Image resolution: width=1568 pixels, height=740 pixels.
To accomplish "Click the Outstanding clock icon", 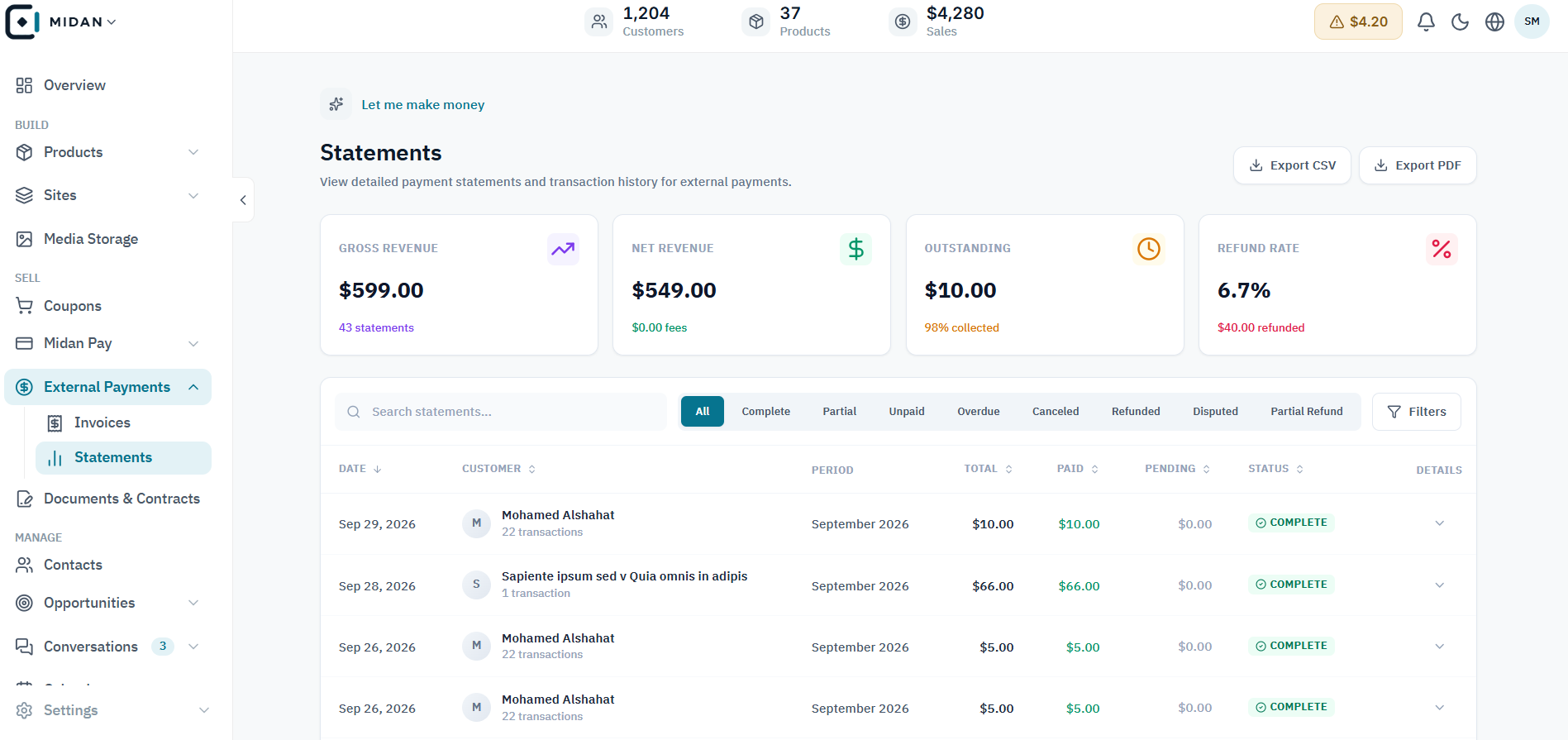I will pos(1148,249).
